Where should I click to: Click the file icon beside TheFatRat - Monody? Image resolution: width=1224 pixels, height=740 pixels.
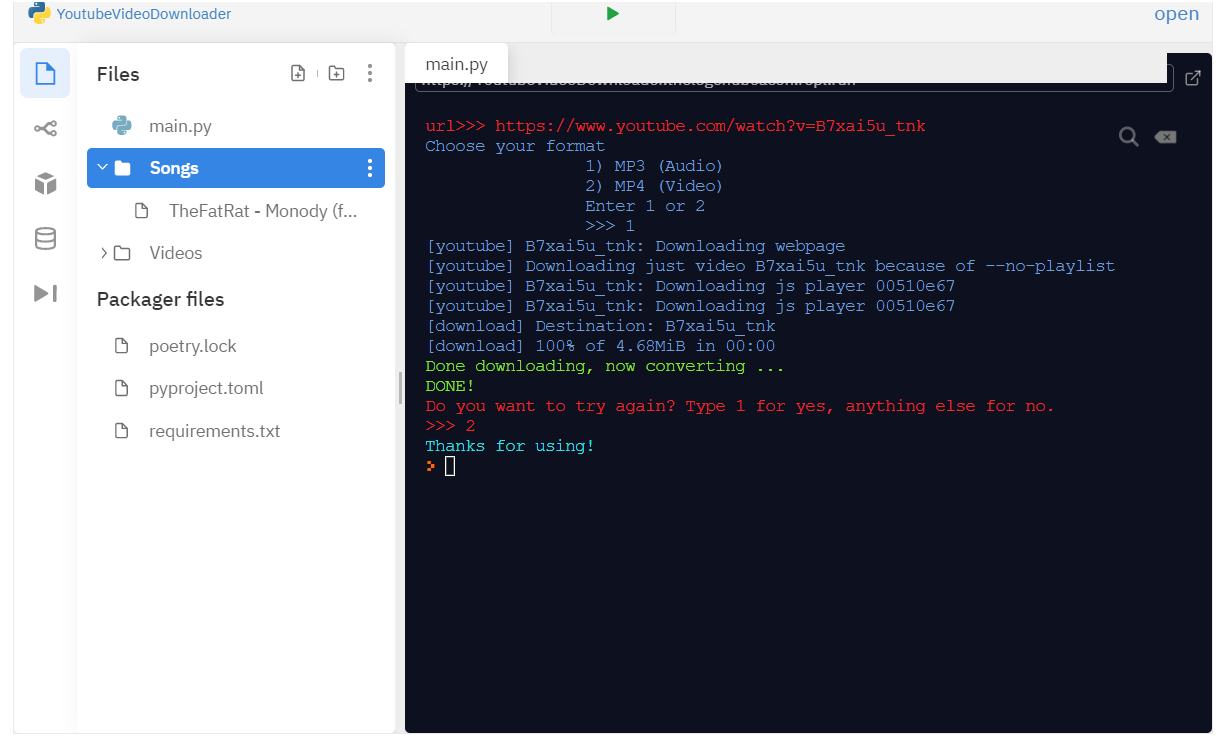(x=142, y=211)
